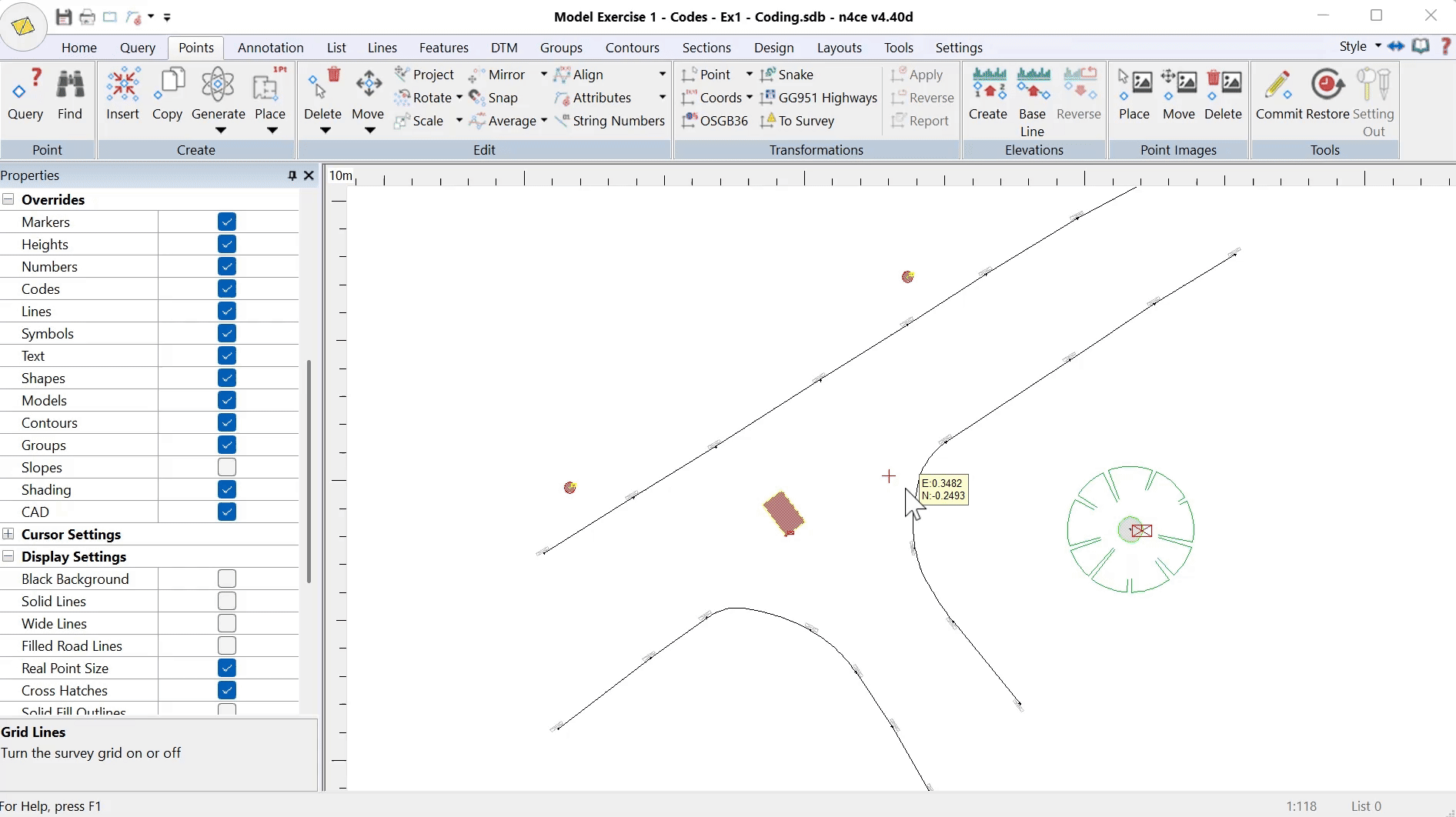Select the Find point tool
1456x817 pixels.
tap(70, 85)
